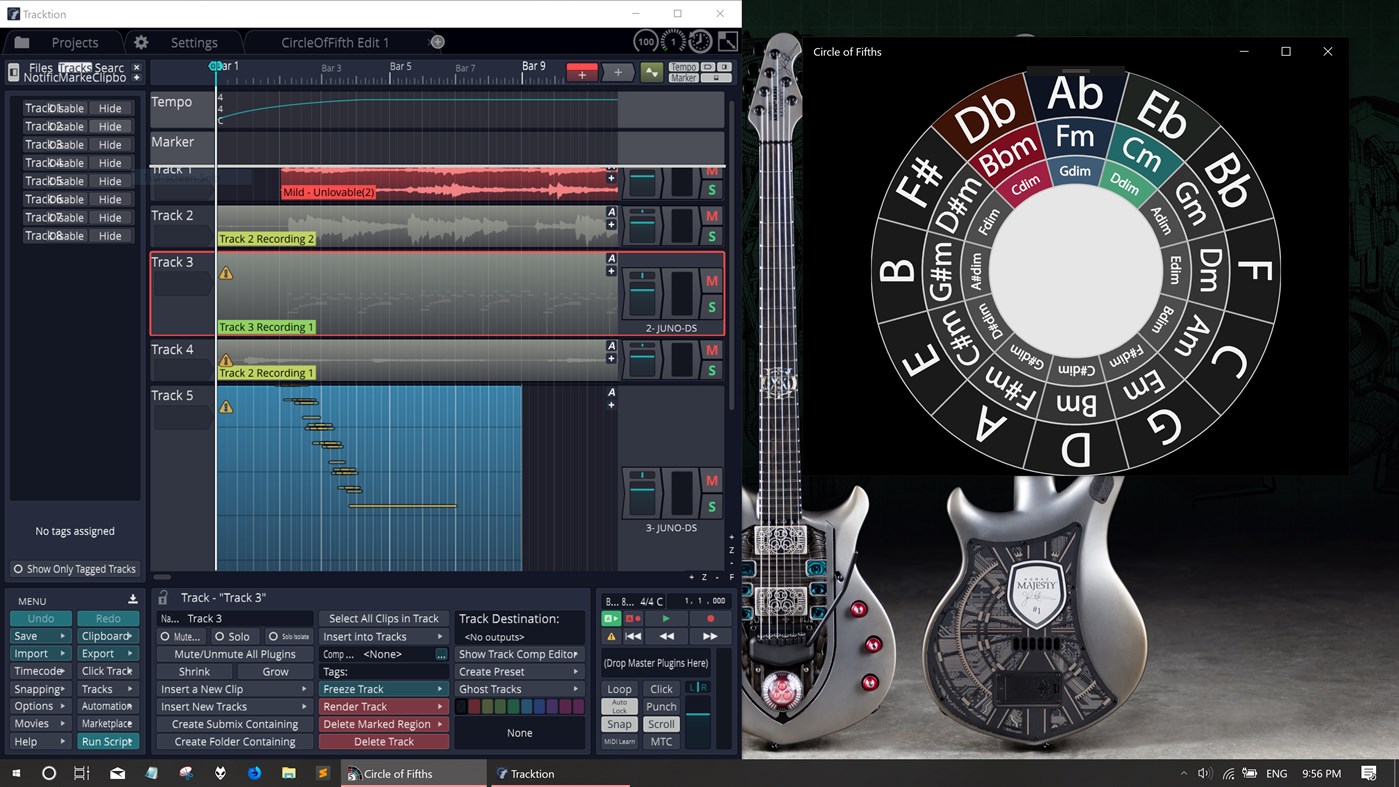Open new tab with plus icon
This screenshot has width=1399, height=787.
point(437,42)
